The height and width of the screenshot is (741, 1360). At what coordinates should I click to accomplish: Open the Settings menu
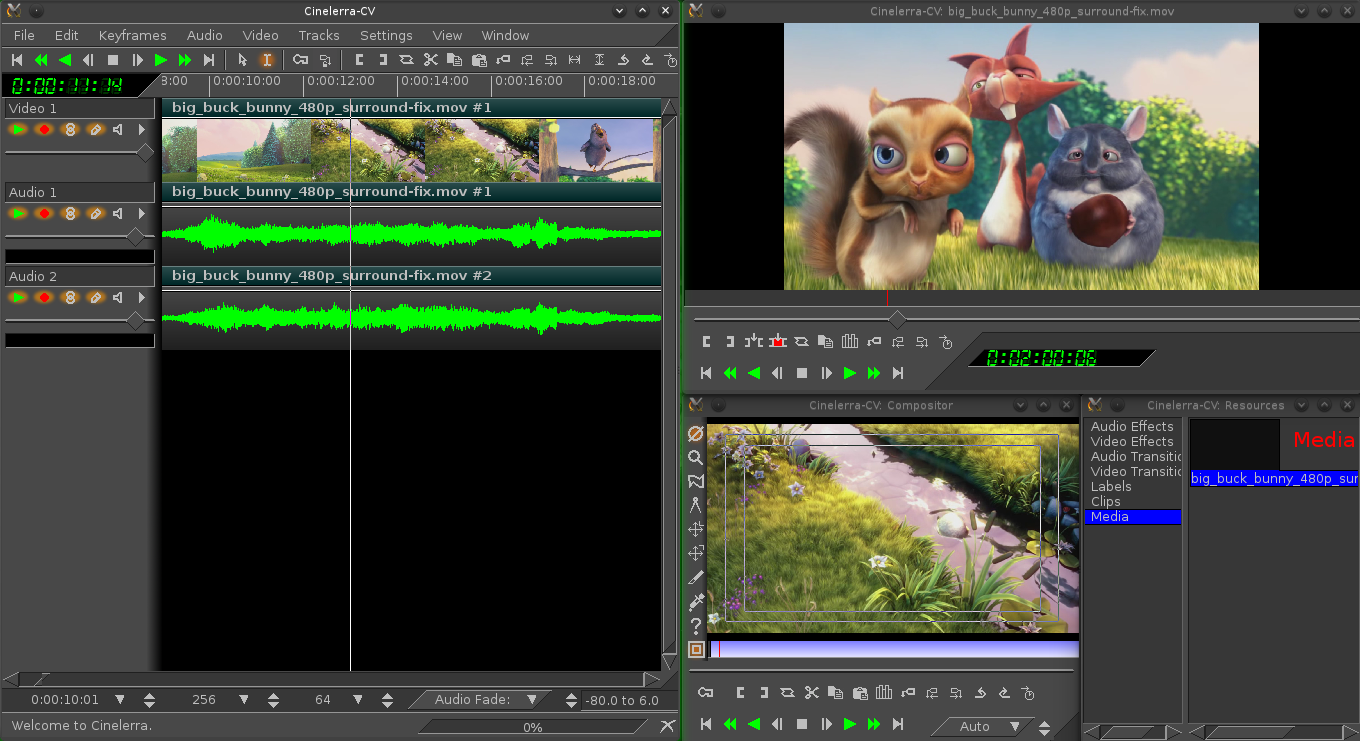coord(385,35)
